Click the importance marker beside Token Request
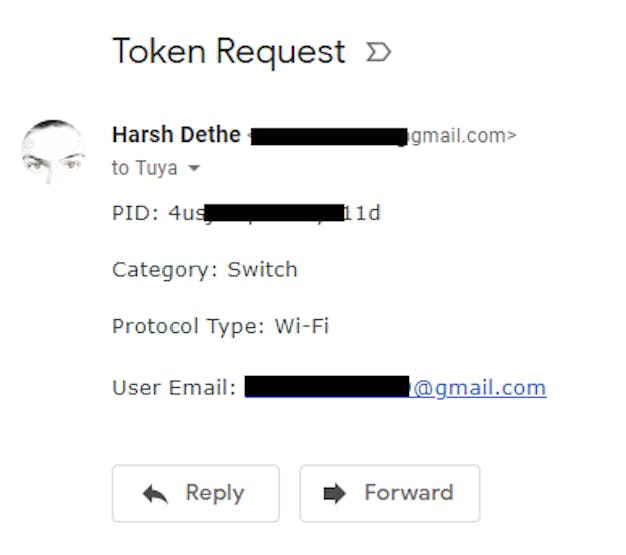Viewport: 626px width, 555px height. point(378,52)
